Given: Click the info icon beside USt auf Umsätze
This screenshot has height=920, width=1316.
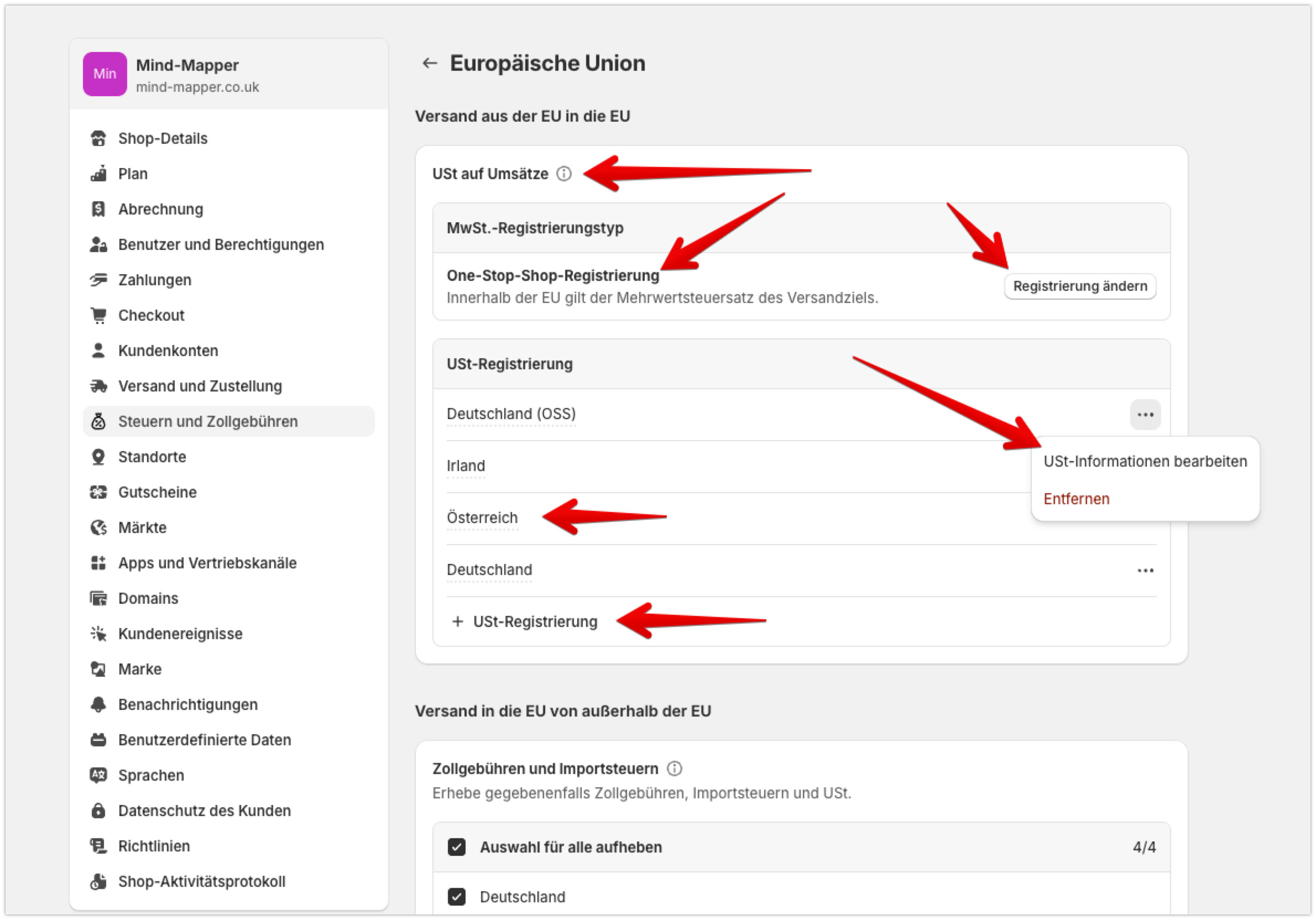Looking at the screenshot, I should click(x=564, y=174).
